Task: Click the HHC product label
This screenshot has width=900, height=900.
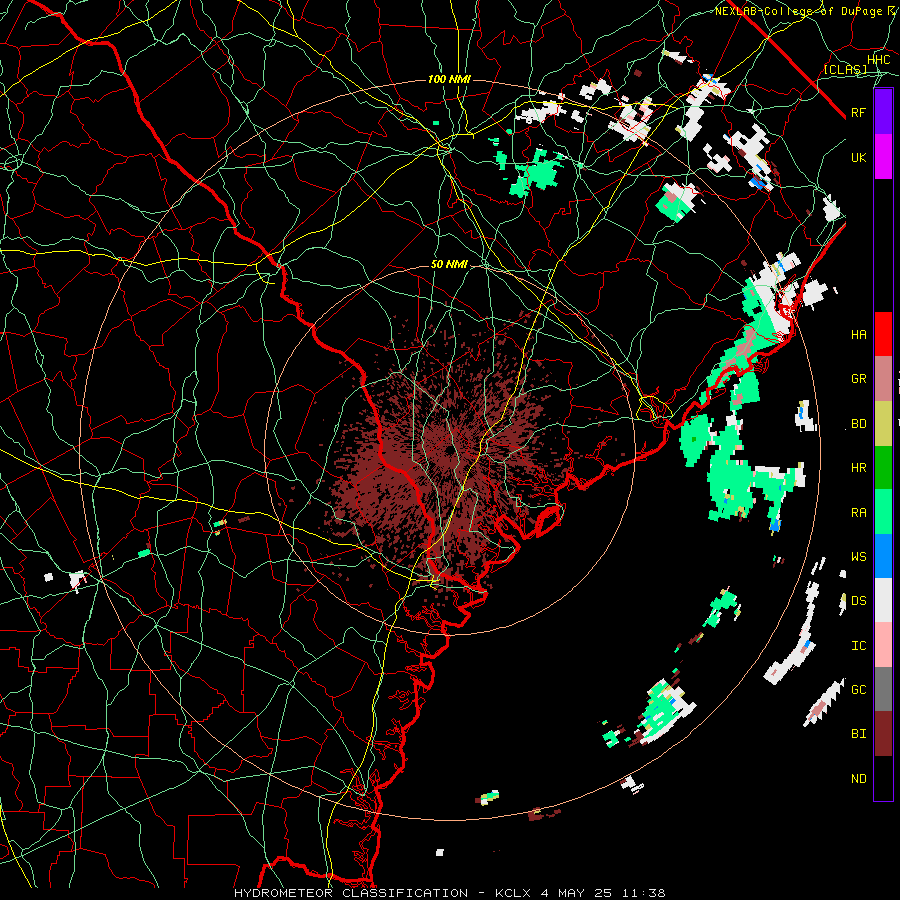Action: (x=878, y=60)
